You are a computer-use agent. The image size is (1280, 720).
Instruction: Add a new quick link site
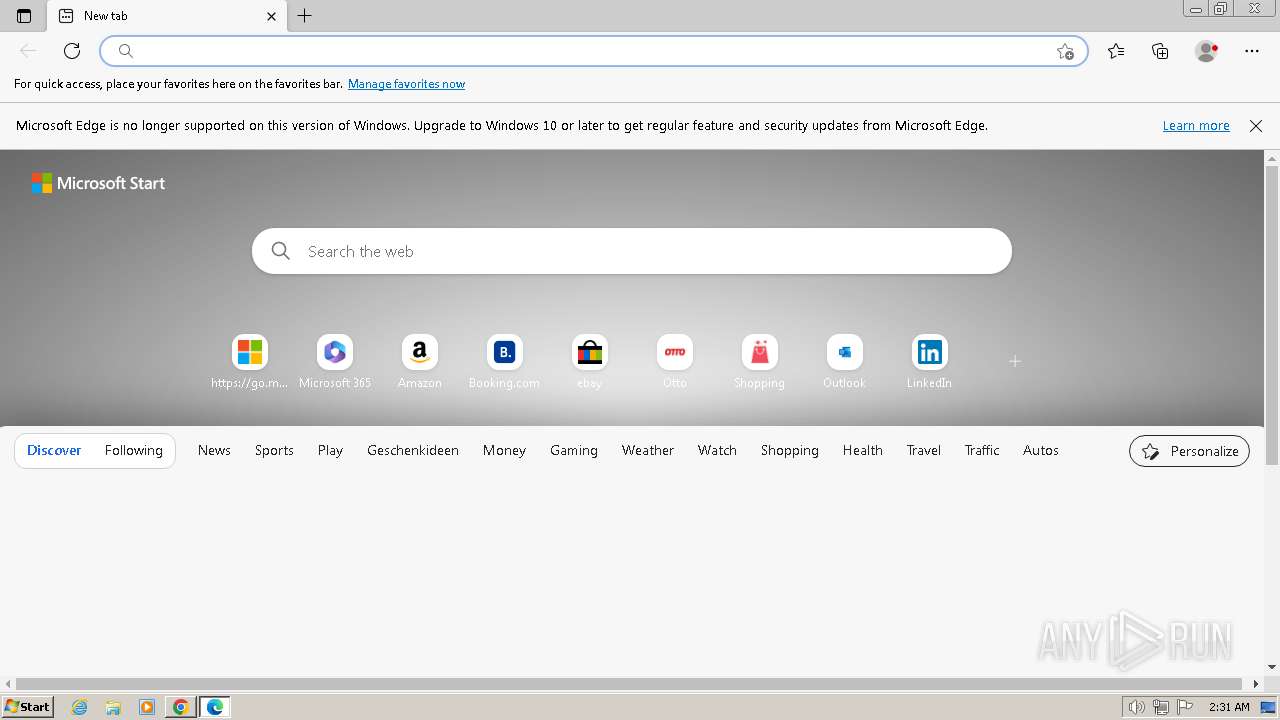coord(1014,362)
